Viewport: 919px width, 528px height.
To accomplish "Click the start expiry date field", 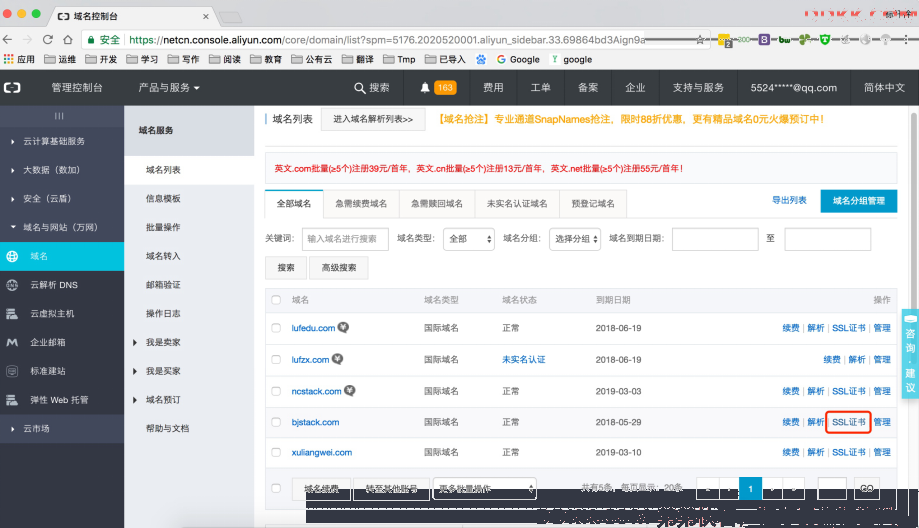I will click(715, 239).
